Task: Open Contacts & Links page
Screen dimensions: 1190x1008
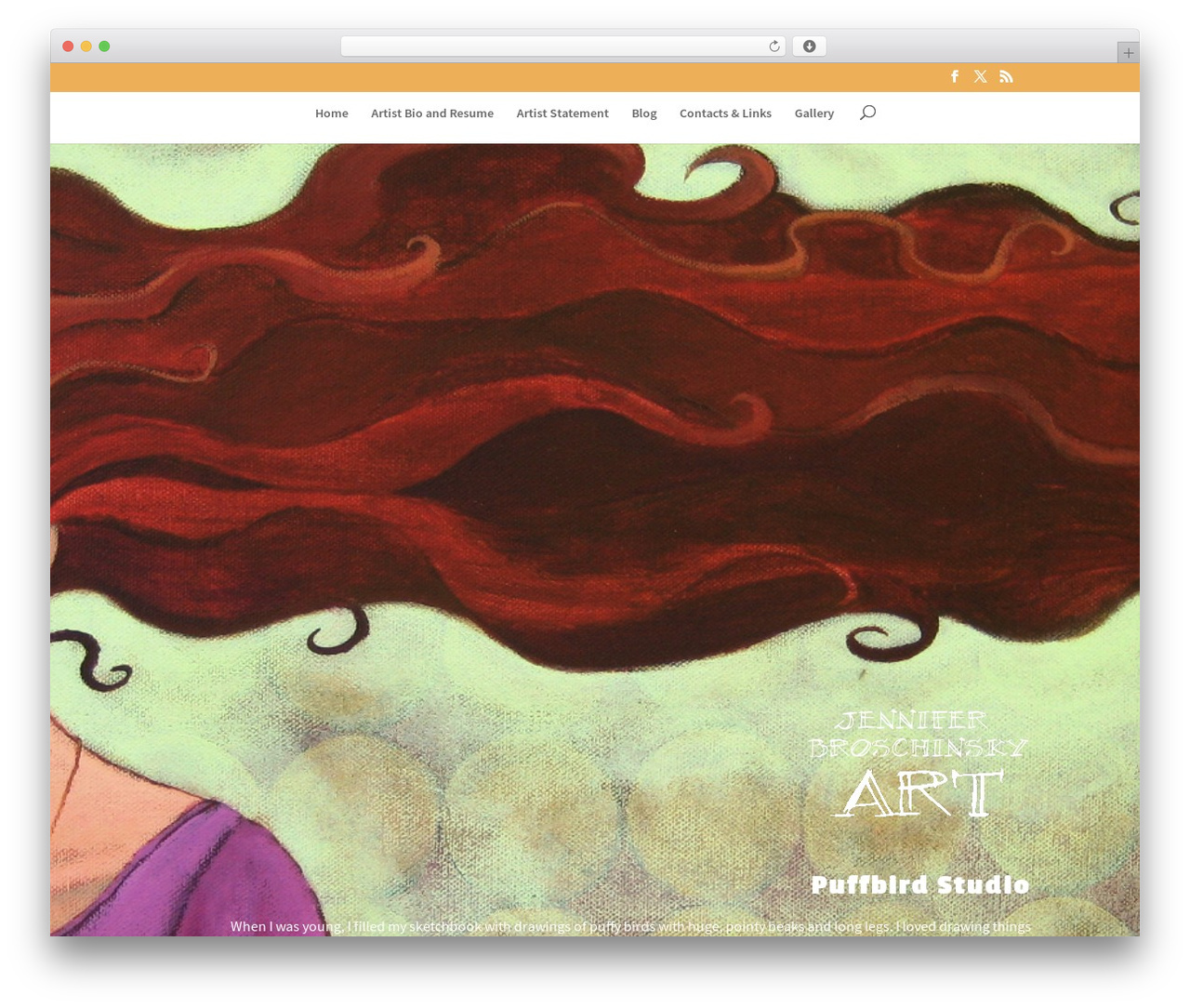Action: [725, 113]
